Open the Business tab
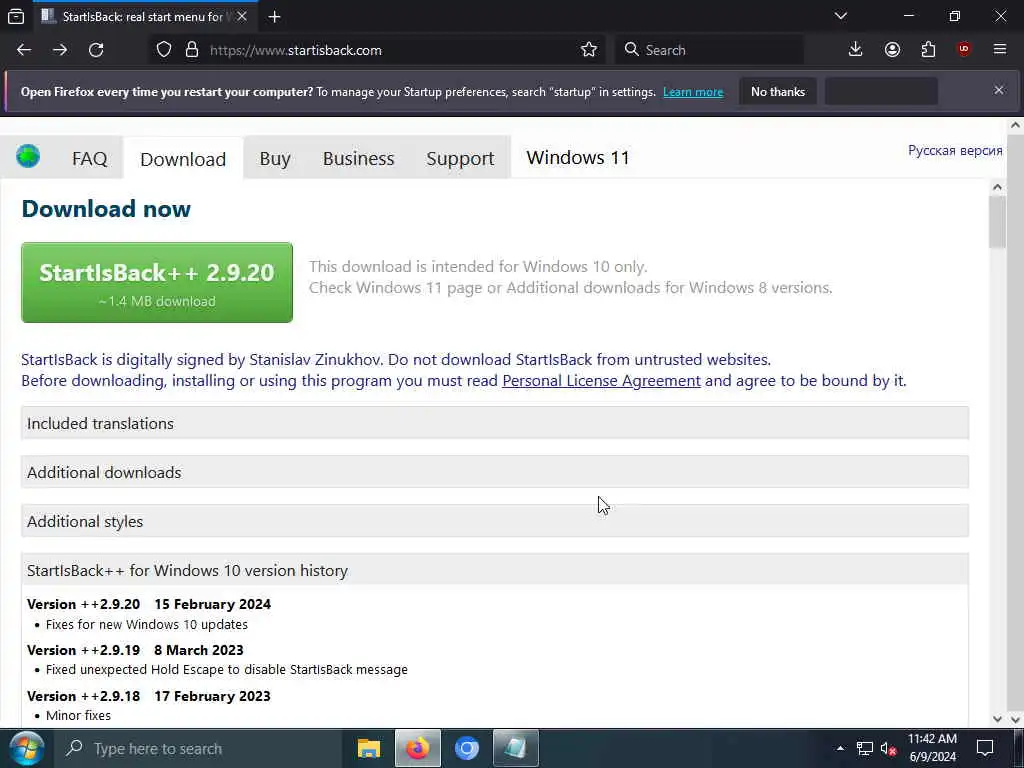The image size is (1024, 768). 359,159
